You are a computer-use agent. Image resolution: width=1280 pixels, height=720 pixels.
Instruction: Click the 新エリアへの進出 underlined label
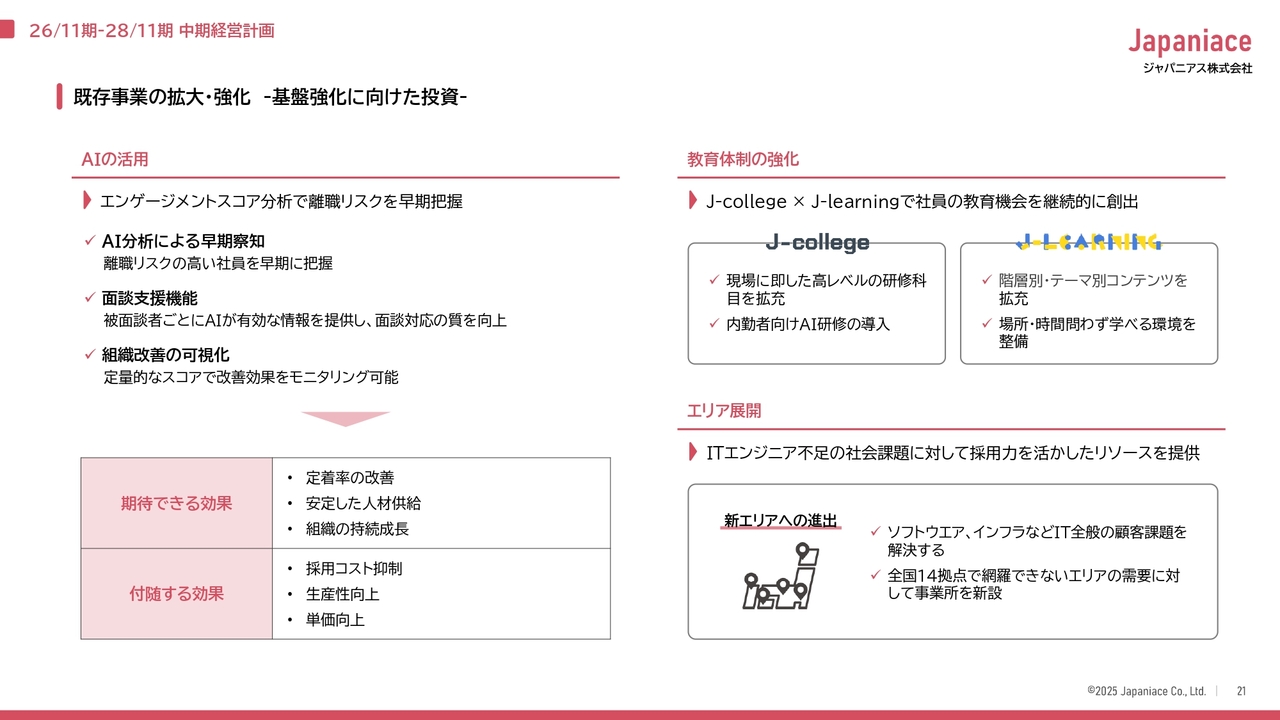(x=780, y=520)
